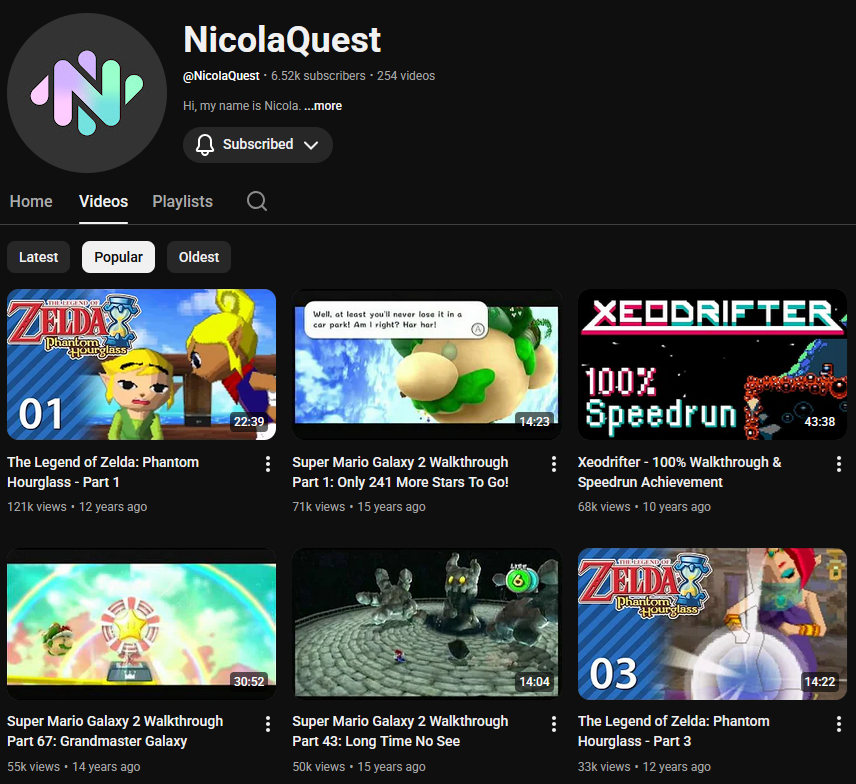Viewport: 856px width, 784px height.
Task: Click the 121k views • 12 years ago text
Action: (77, 507)
